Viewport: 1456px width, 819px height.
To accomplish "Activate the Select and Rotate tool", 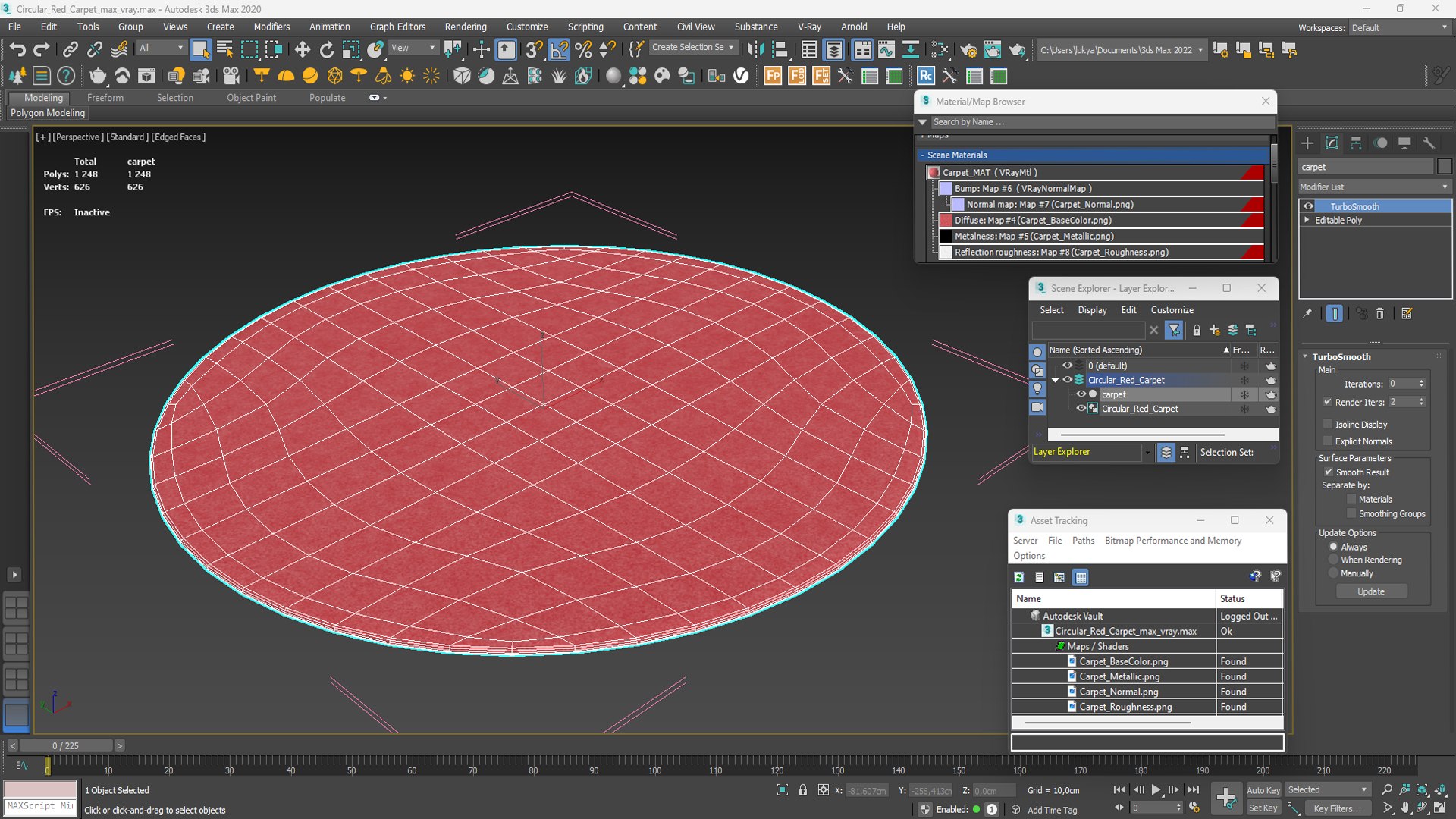I will pos(327,50).
